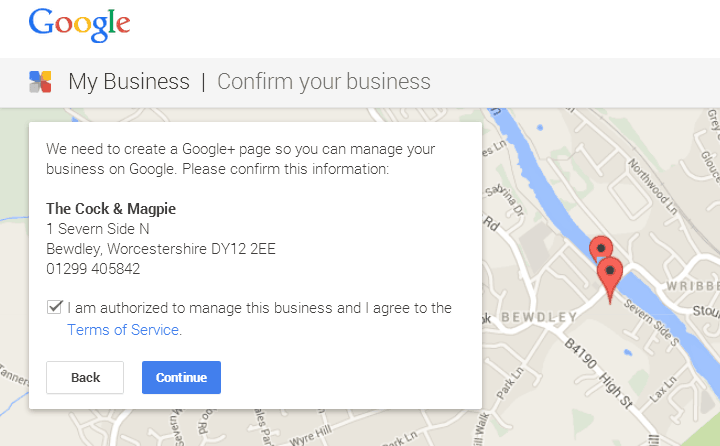Open the Terms of Service link

[x=123, y=330]
